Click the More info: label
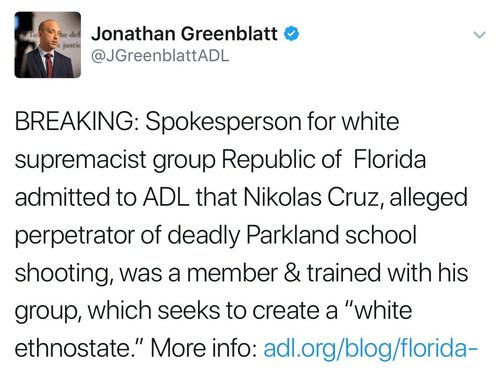This screenshot has height=378, width=500. pyautogui.click(x=204, y=348)
